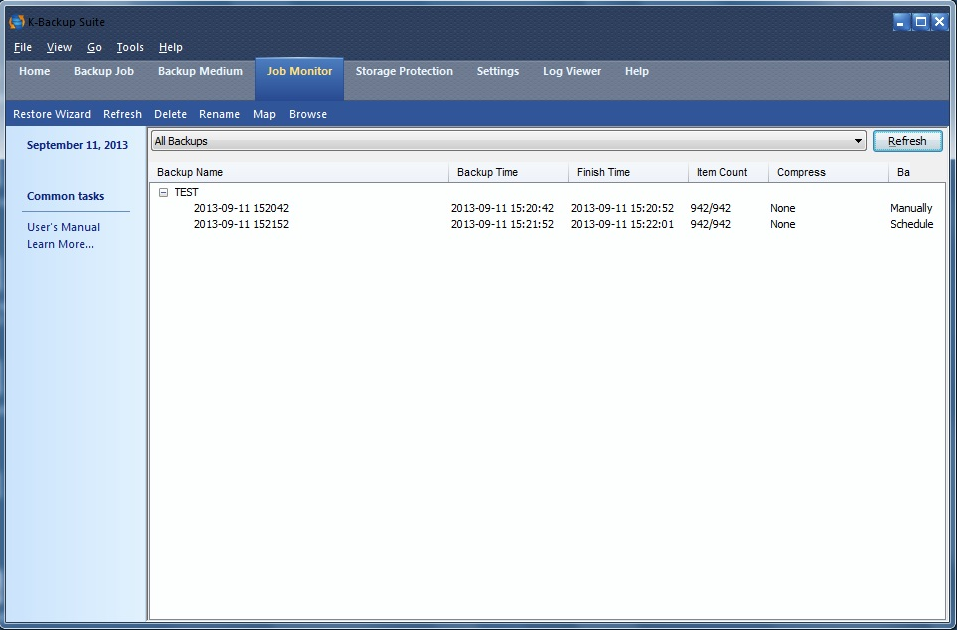Viewport: 957px width, 631px height.
Task: Click the Item Count column header
Action: 727,172
